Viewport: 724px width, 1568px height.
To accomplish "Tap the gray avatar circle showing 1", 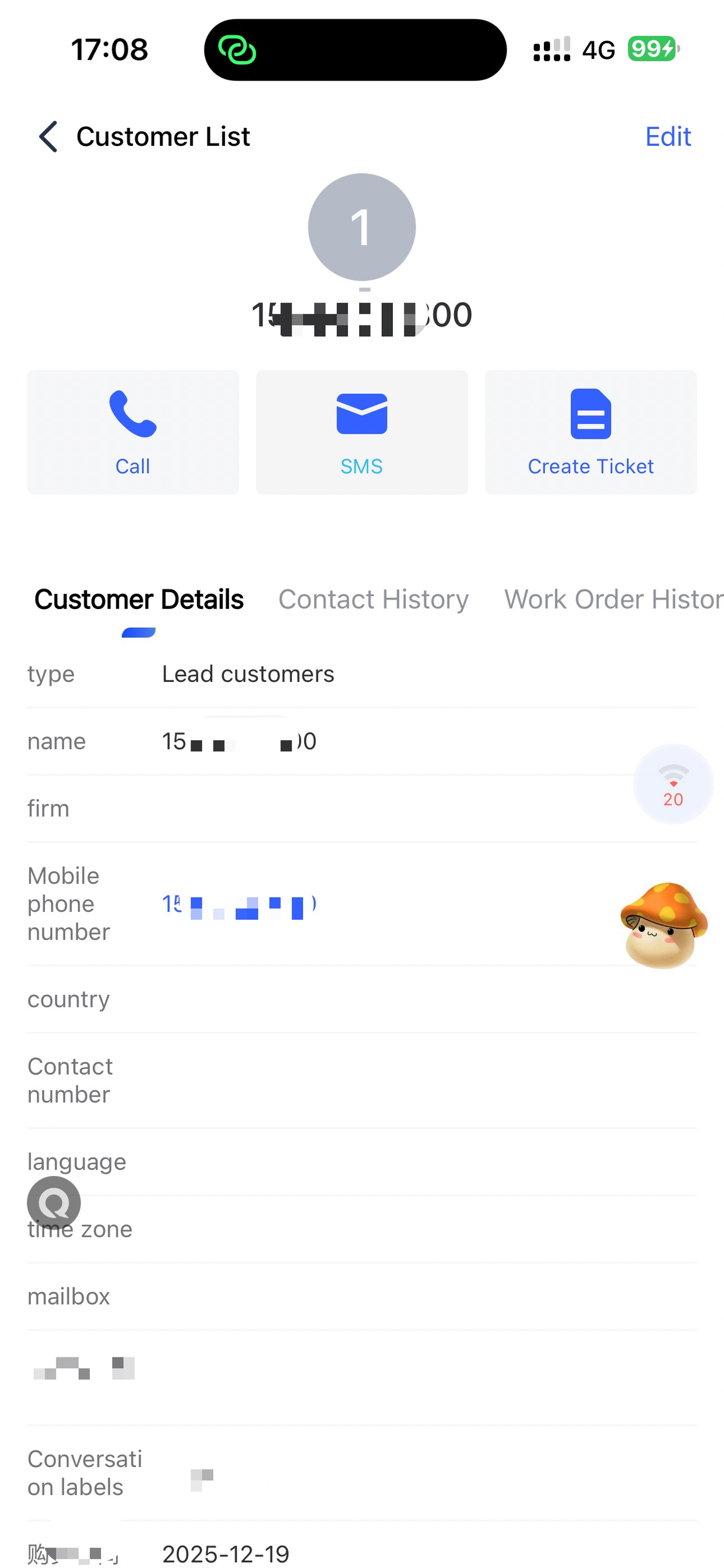I will point(361,227).
